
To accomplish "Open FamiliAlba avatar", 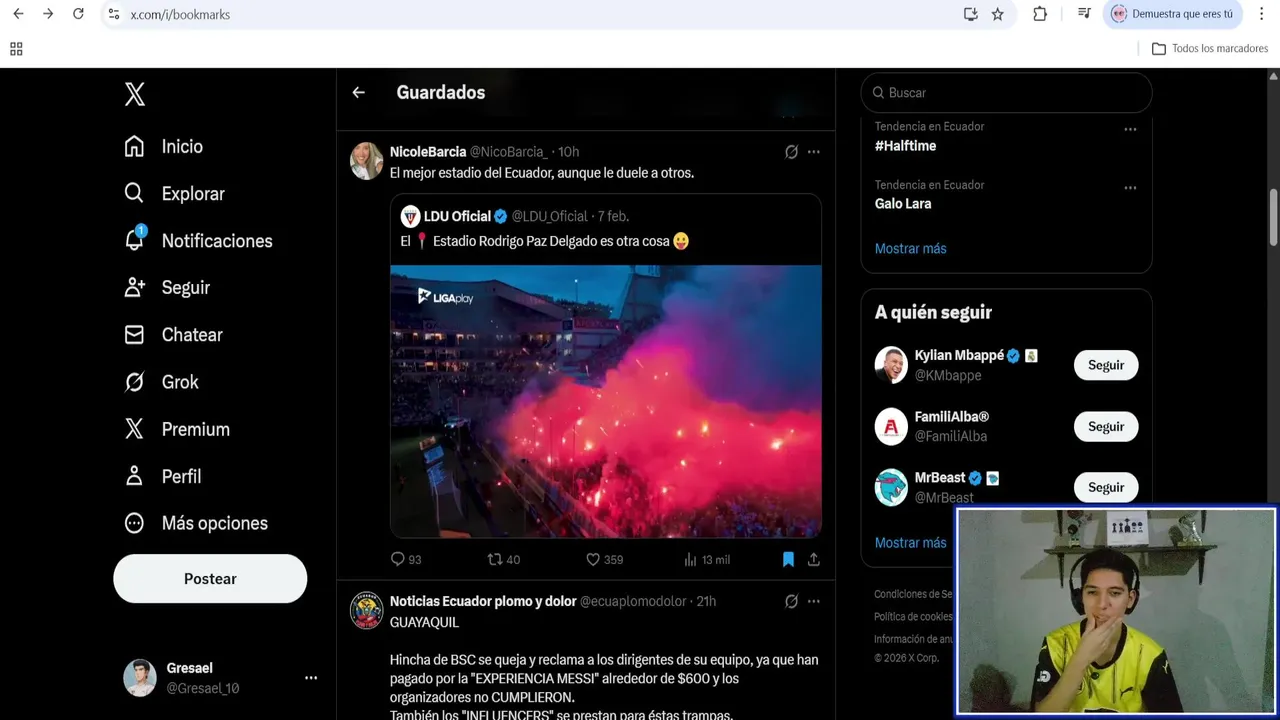I will (x=891, y=426).
